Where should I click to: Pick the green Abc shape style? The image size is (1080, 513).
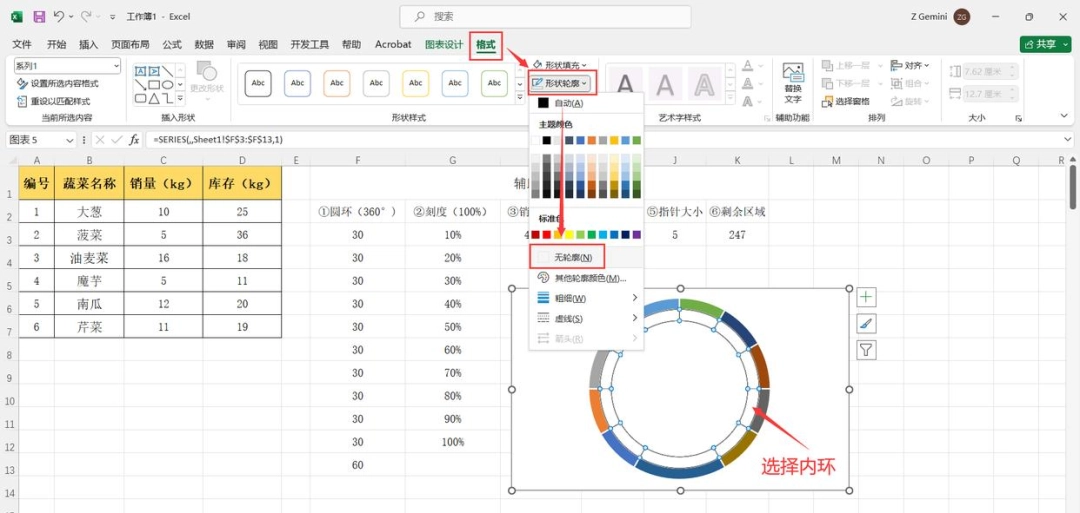(x=494, y=83)
